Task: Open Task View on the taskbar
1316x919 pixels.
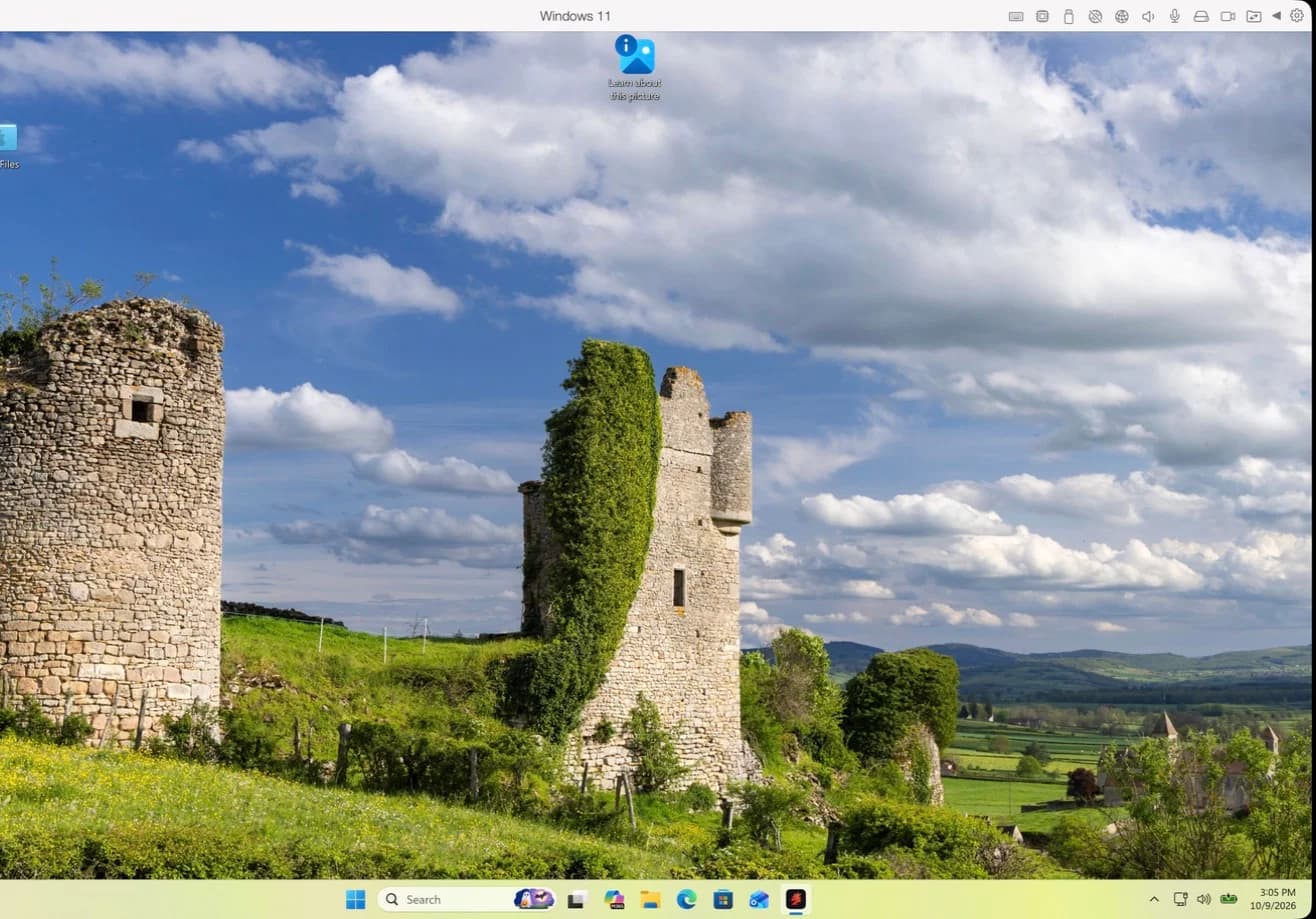Action: coord(577,899)
